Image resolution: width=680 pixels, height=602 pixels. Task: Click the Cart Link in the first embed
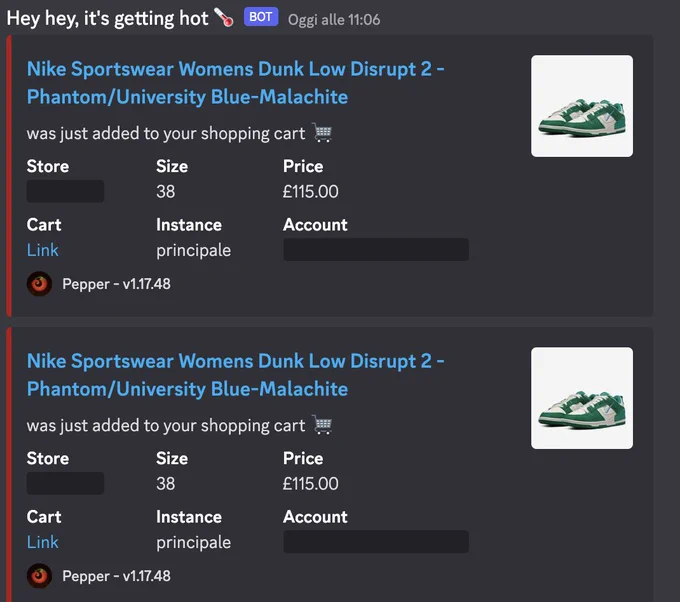coord(42,250)
